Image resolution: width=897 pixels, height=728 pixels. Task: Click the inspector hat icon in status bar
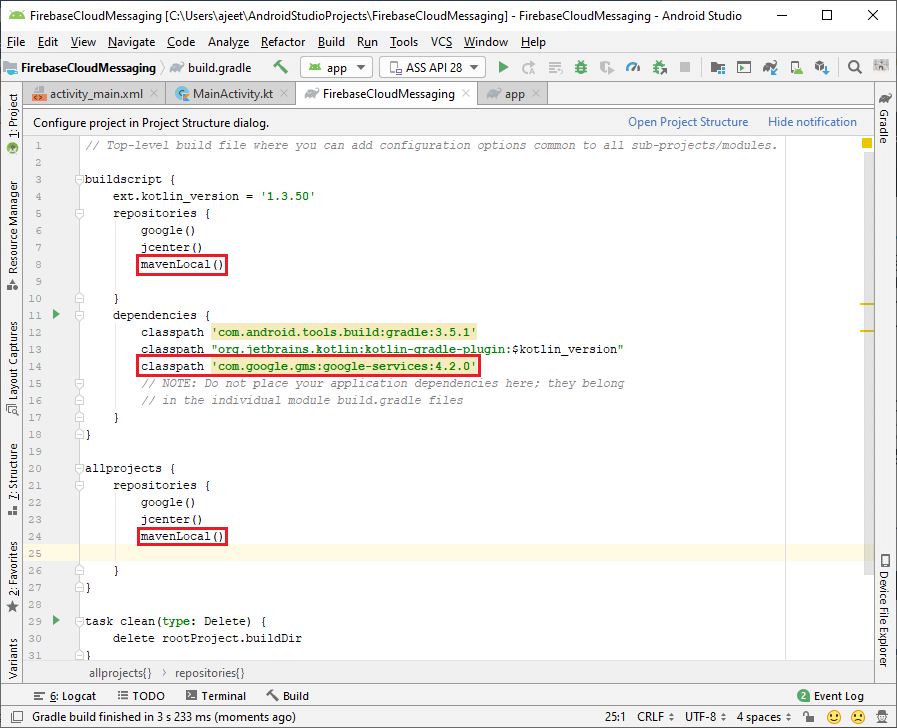[882, 717]
